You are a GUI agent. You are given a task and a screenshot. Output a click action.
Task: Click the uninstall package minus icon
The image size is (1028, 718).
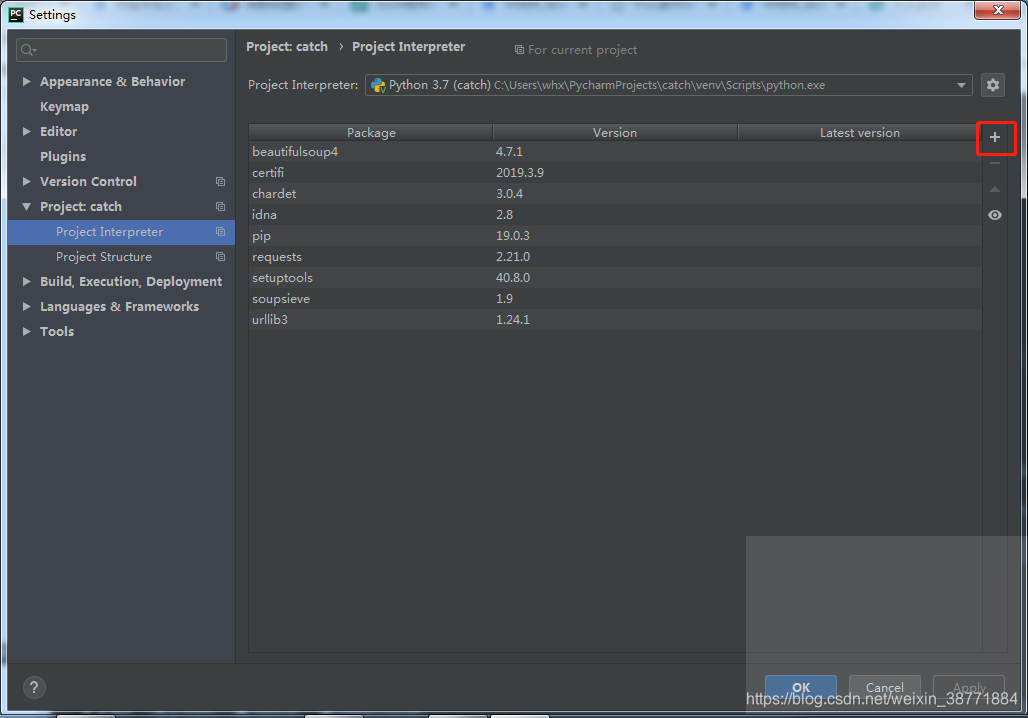coord(995,163)
